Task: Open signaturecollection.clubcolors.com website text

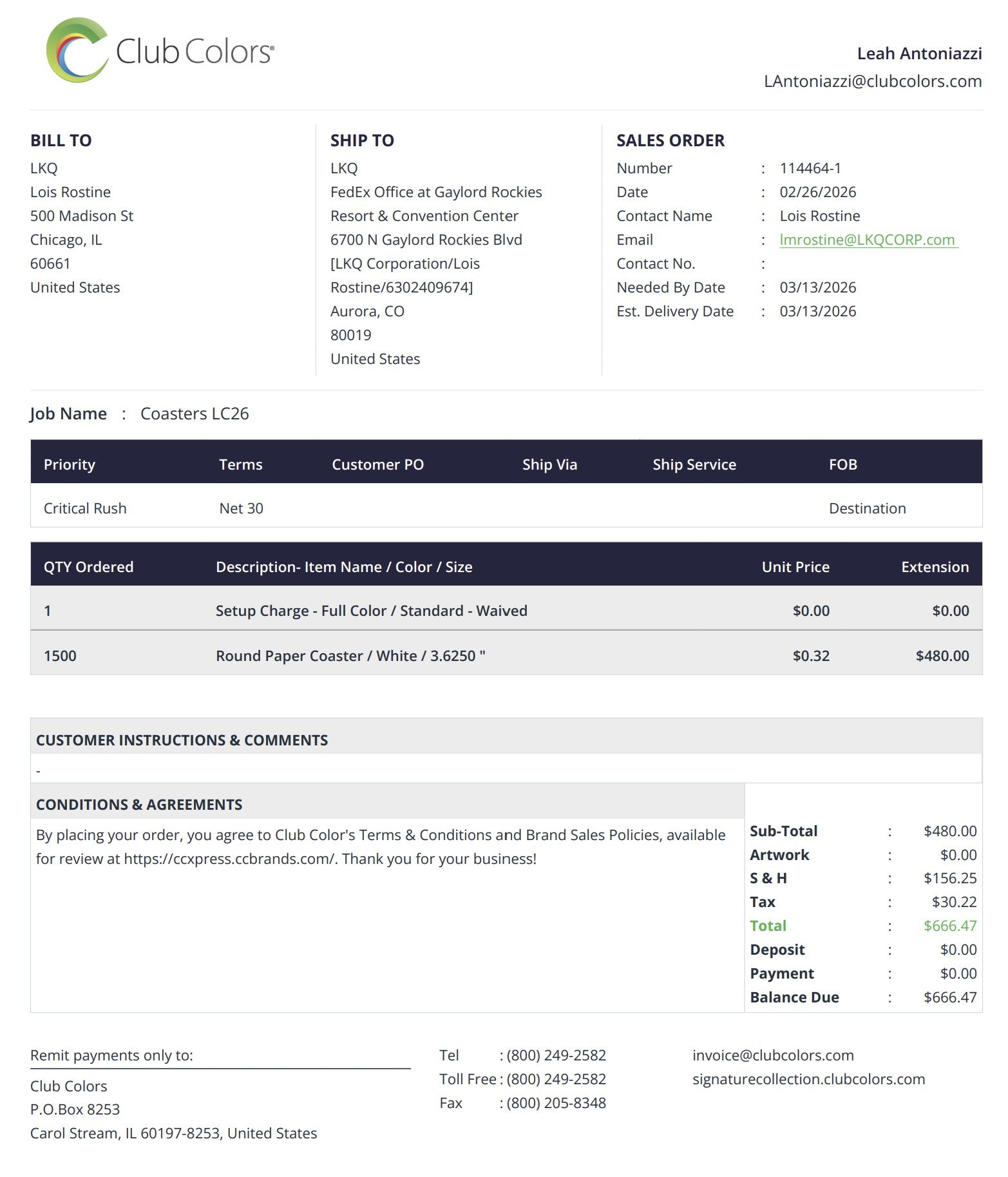Action: 808,1079
